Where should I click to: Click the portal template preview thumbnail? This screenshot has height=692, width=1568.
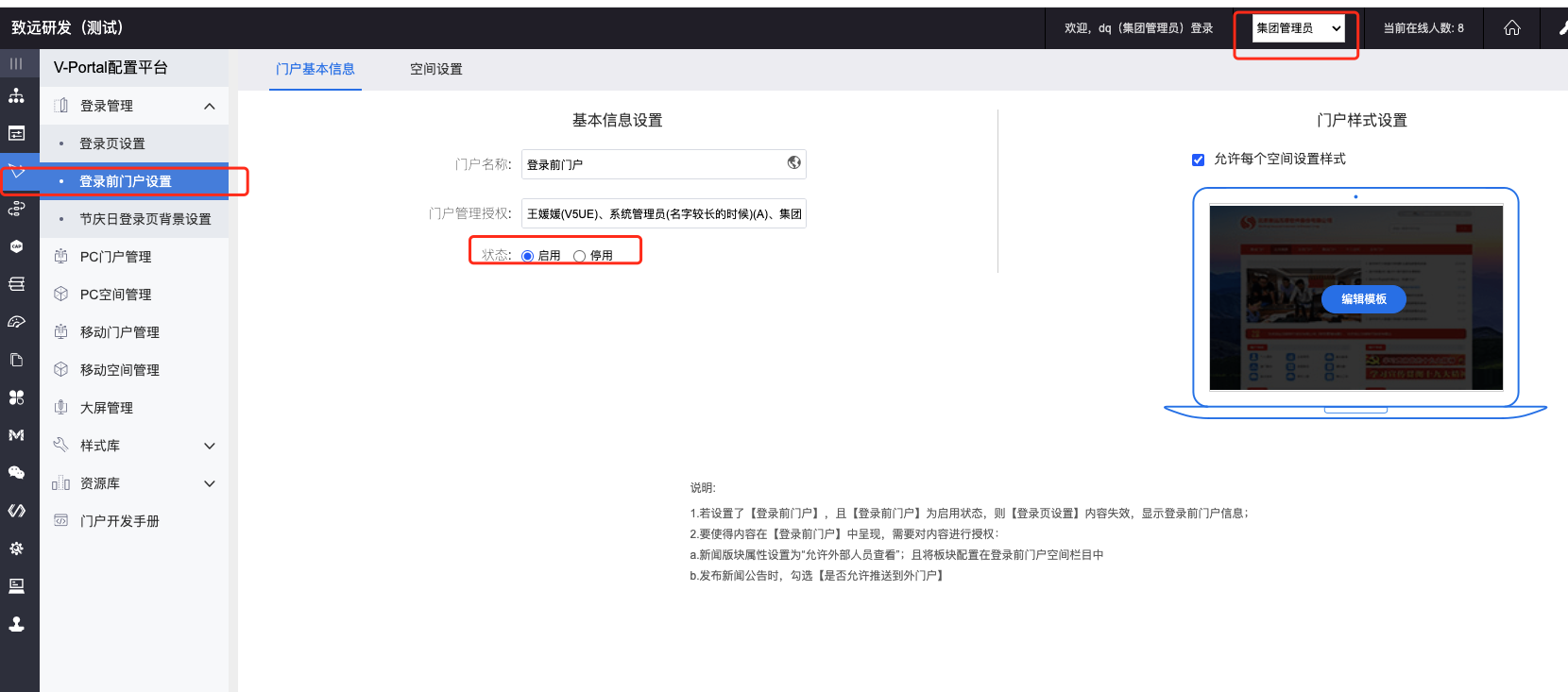click(x=1356, y=298)
